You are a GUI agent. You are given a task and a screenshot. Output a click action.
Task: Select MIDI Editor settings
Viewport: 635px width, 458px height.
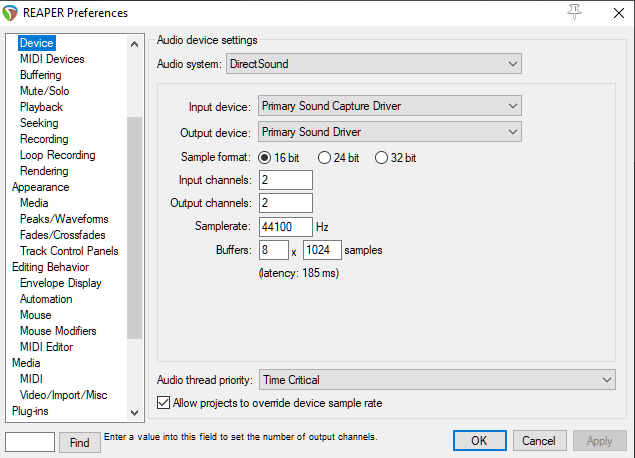46,347
